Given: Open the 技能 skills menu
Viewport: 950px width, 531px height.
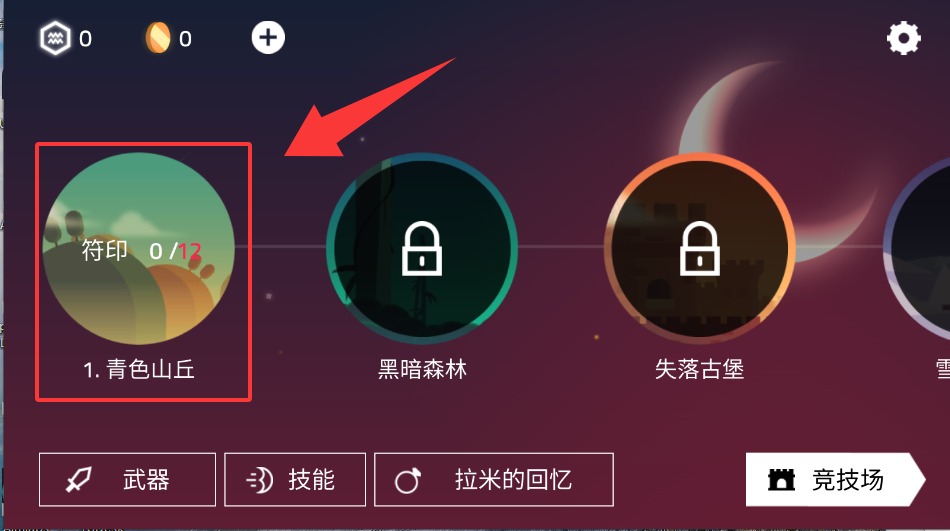Looking at the screenshot, I should pos(295,479).
